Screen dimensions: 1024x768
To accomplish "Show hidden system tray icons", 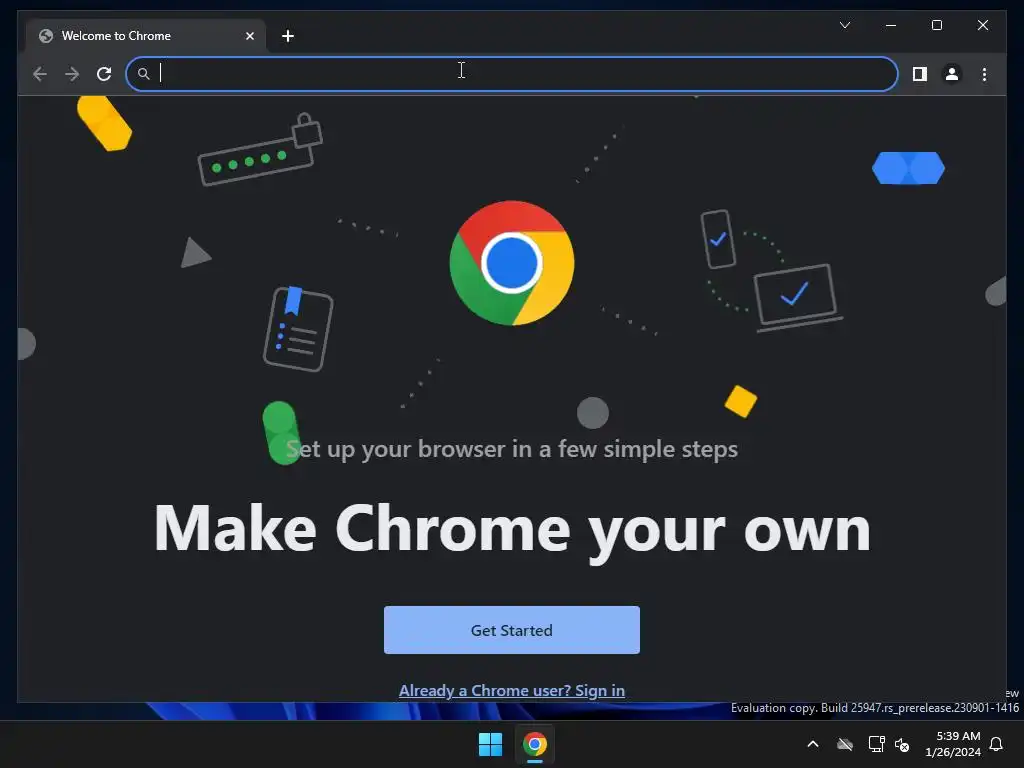I will pyautogui.click(x=813, y=744).
